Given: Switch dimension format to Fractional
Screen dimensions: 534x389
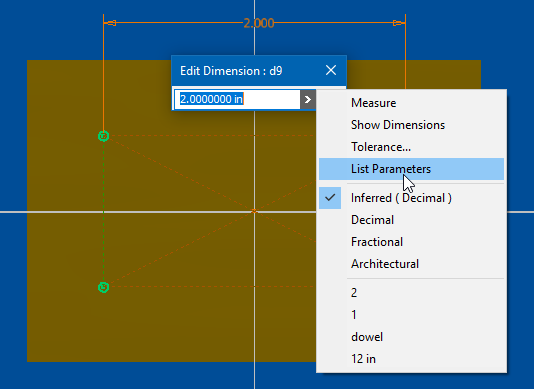Looking at the screenshot, I should point(411,242).
